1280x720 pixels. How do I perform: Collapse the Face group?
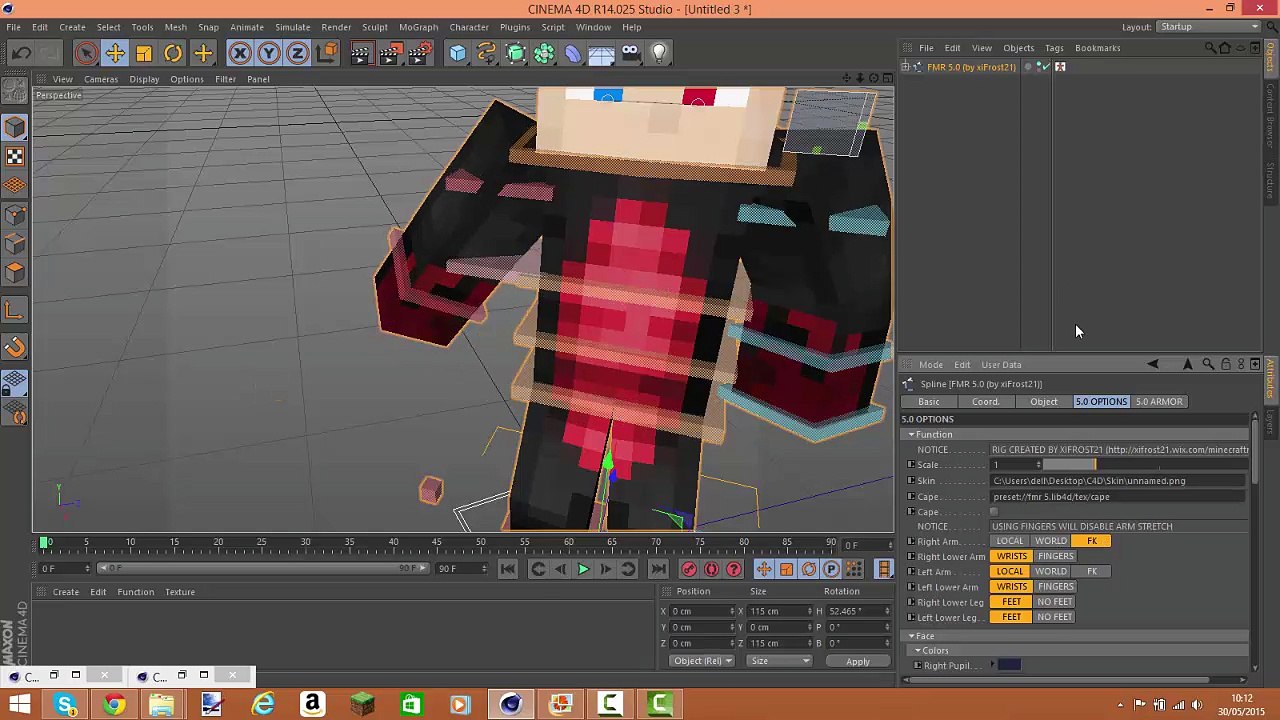911,636
